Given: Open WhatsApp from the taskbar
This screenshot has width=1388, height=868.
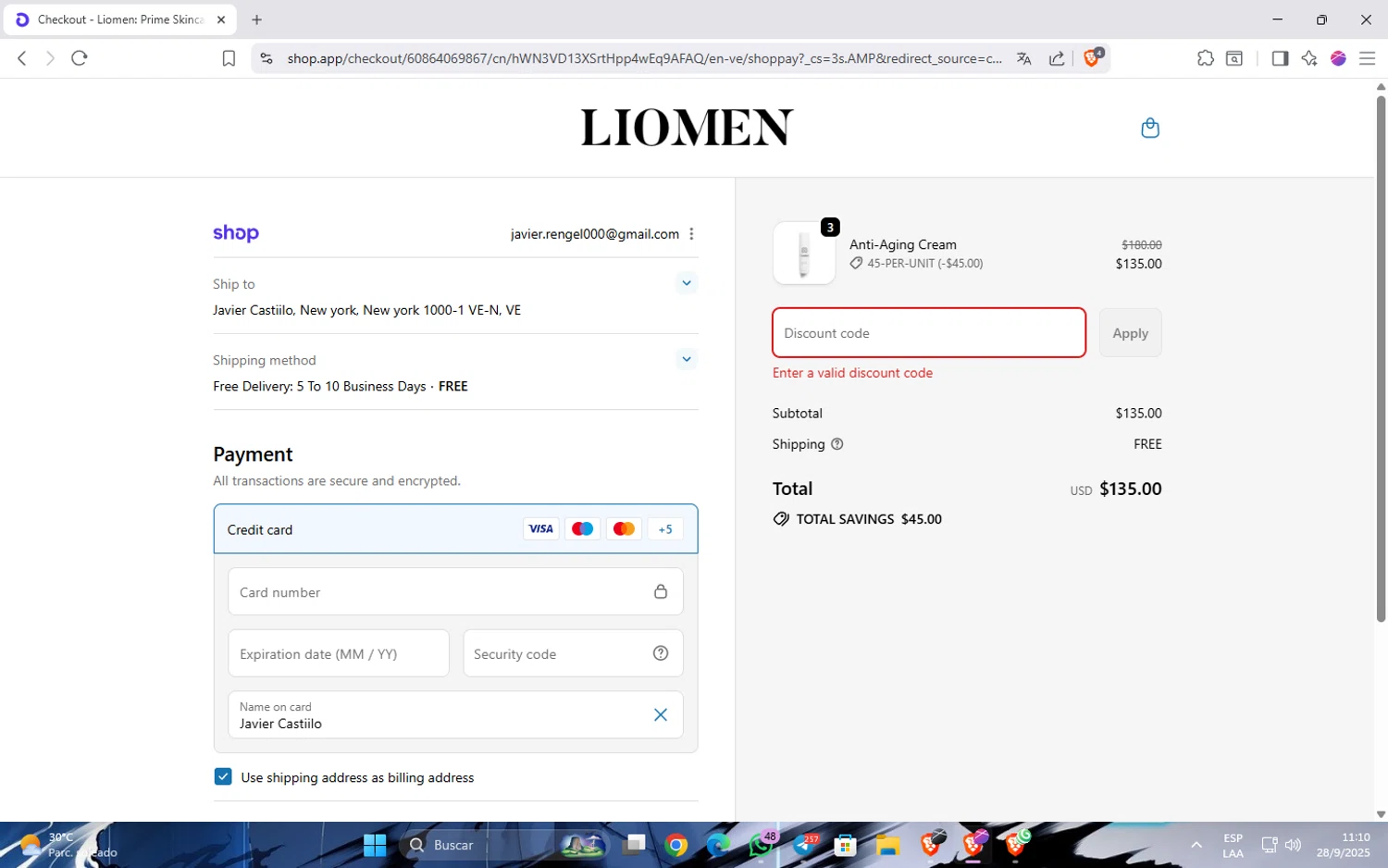Looking at the screenshot, I should [x=762, y=845].
